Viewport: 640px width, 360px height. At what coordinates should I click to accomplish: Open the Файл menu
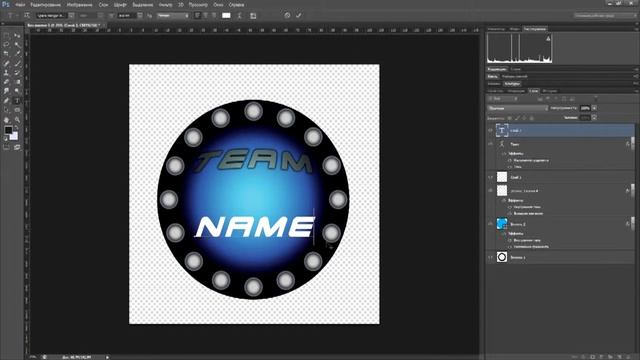click(20, 4)
